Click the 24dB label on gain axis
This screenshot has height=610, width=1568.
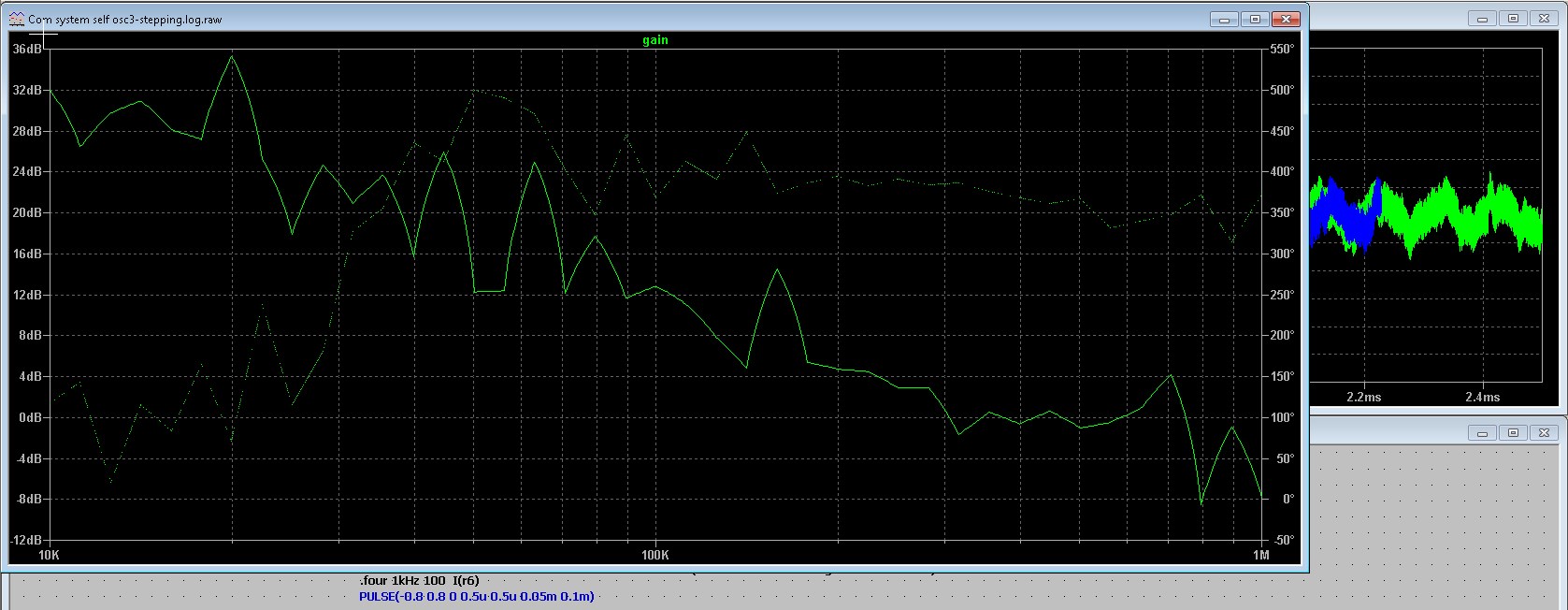pyautogui.click(x=27, y=171)
